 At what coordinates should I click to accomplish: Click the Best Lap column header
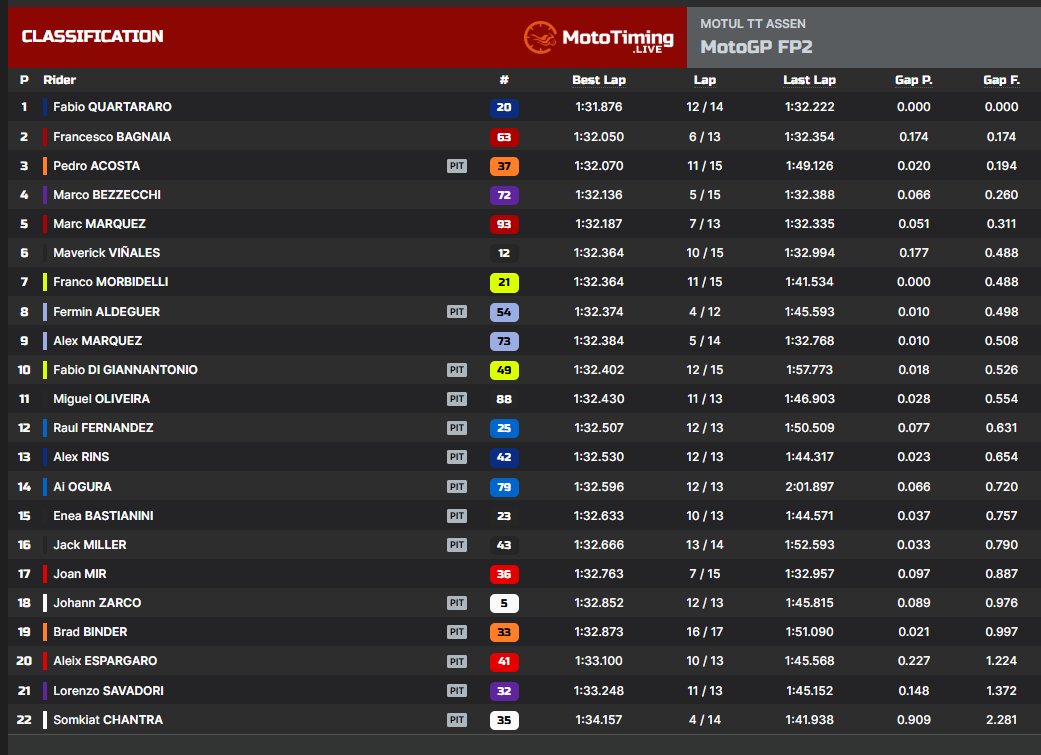(599, 80)
